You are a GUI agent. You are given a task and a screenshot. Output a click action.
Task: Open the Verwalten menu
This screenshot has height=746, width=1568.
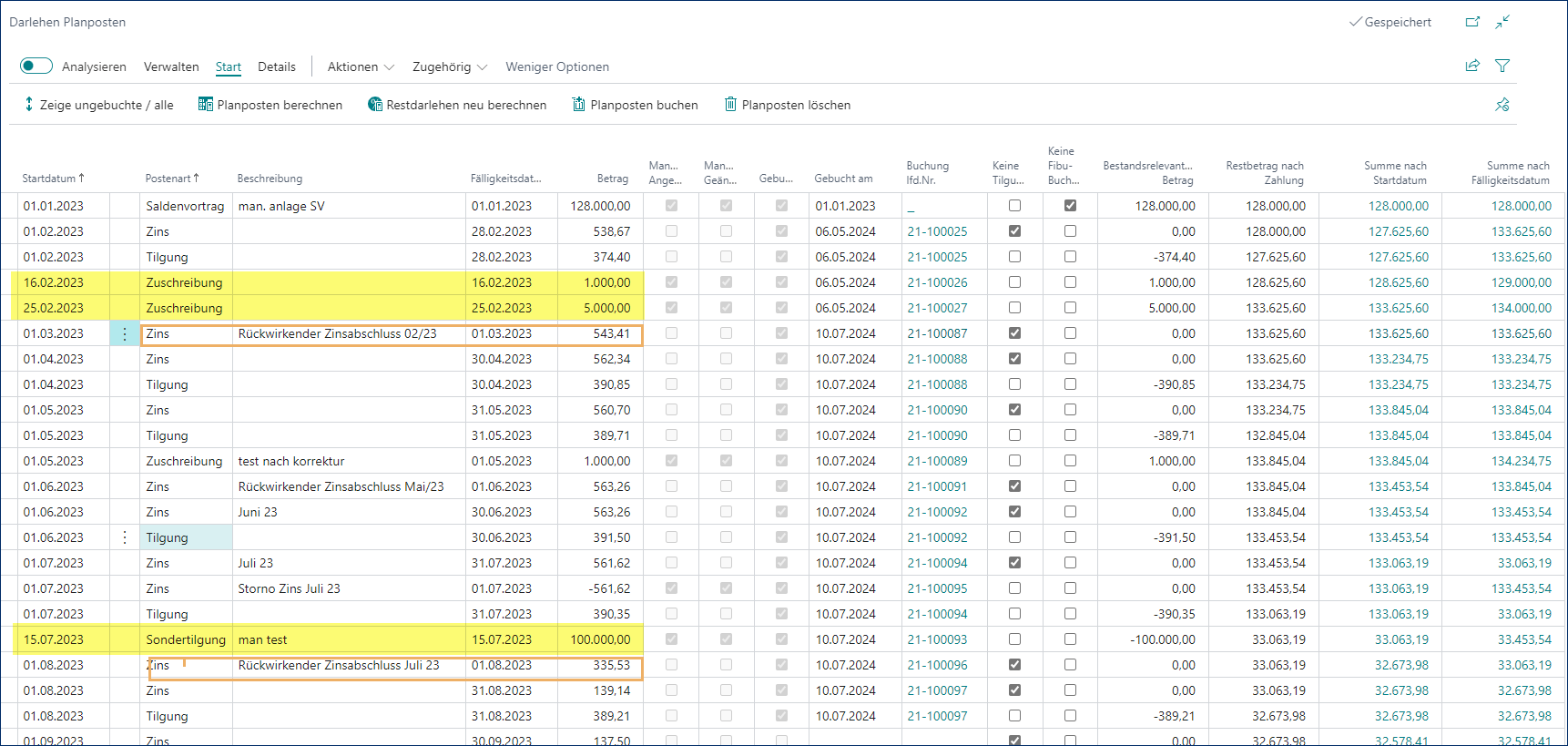tap(171, 66)
